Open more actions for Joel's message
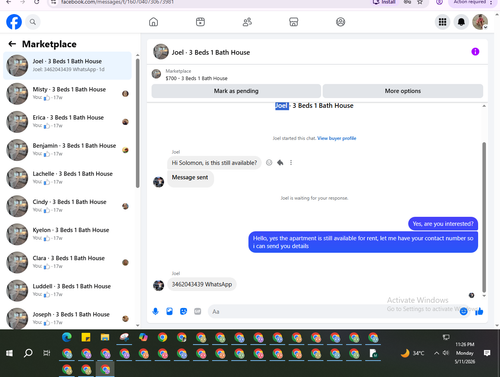This screenshot has height=377, width=500. coord(291,163)
